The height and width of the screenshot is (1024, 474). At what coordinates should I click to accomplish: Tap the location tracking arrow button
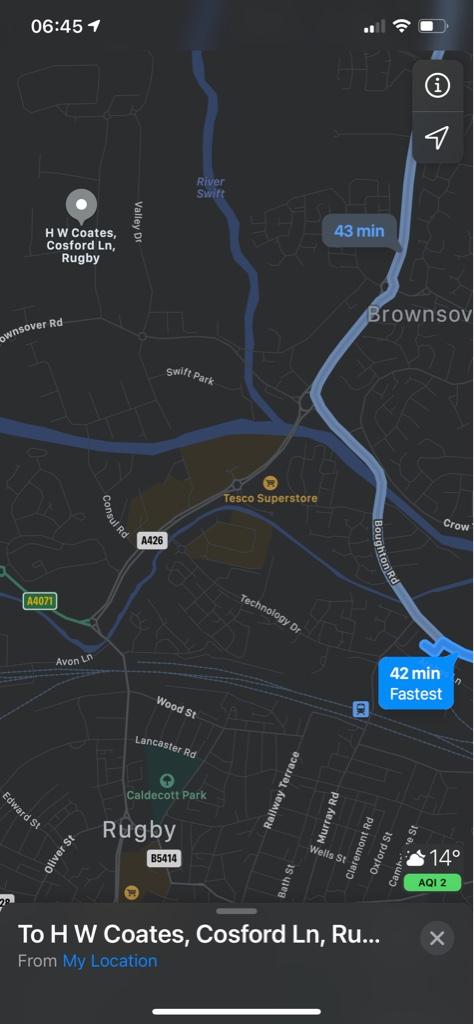437,137
